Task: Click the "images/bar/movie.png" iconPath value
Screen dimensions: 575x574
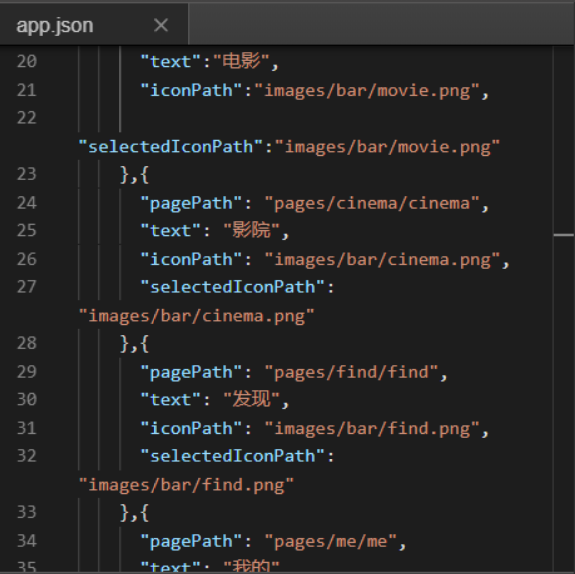Action: pyautogui.click(x=367, y=91)
